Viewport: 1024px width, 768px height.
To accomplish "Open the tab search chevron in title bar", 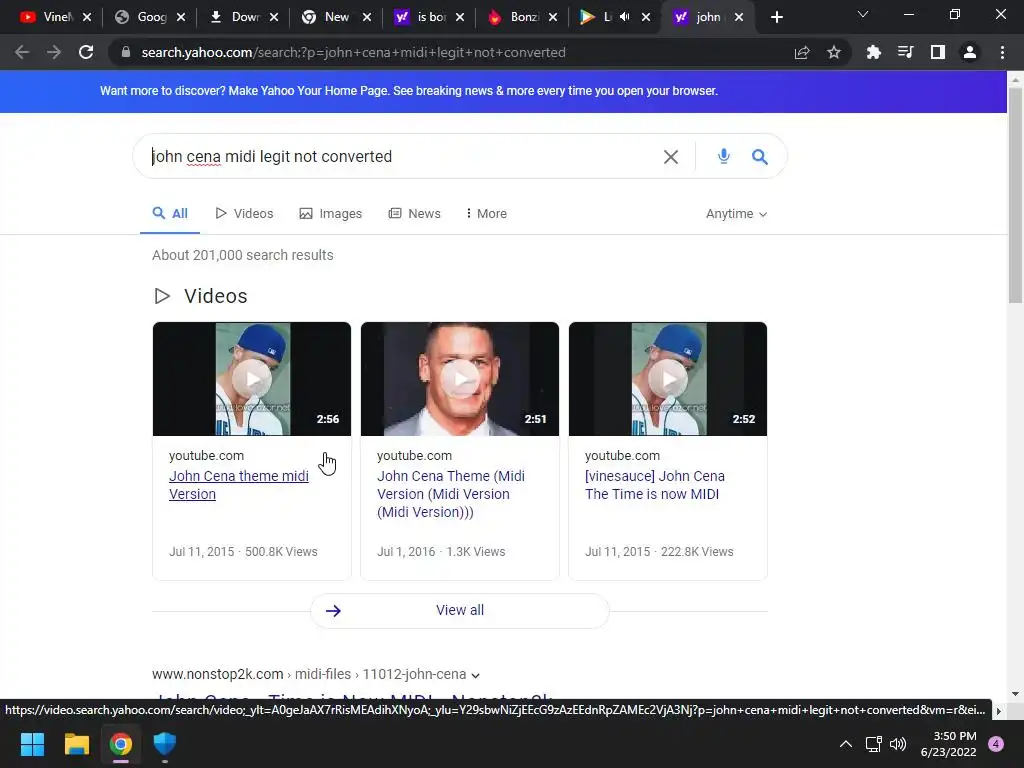I will (x=863, y=14).
